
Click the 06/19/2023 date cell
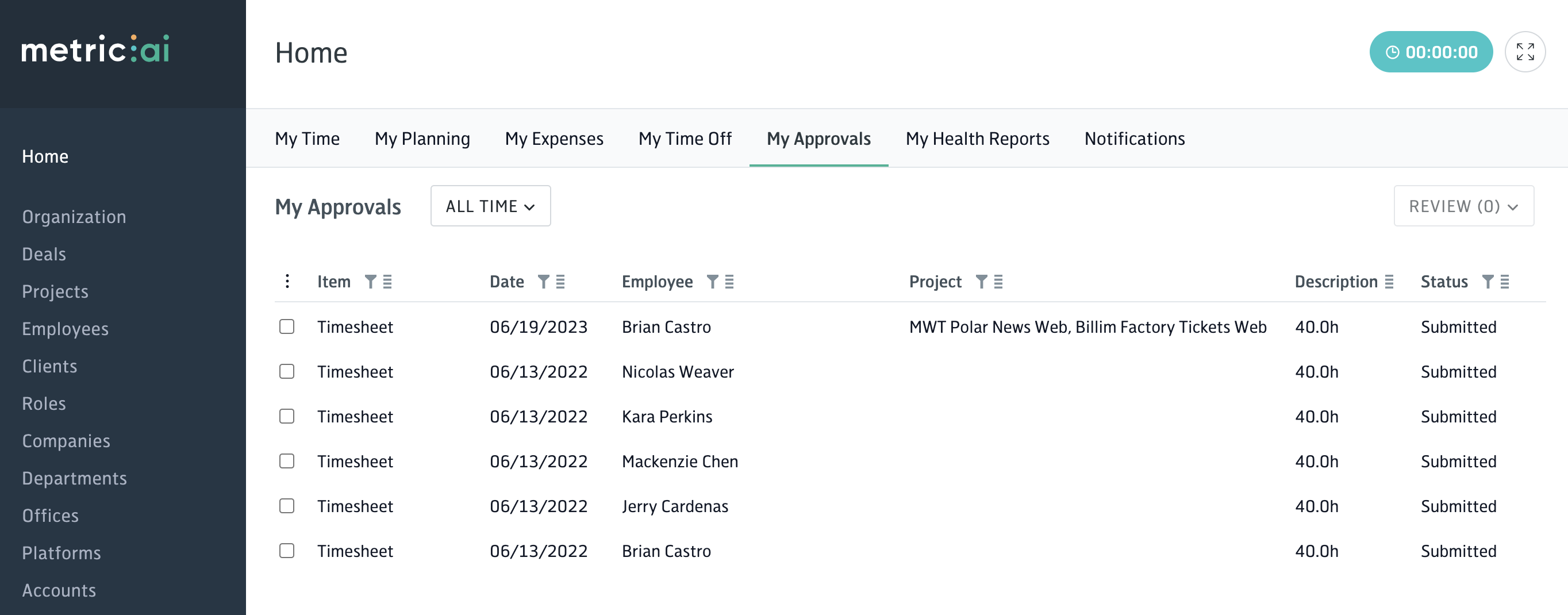(x=538, y=327)
